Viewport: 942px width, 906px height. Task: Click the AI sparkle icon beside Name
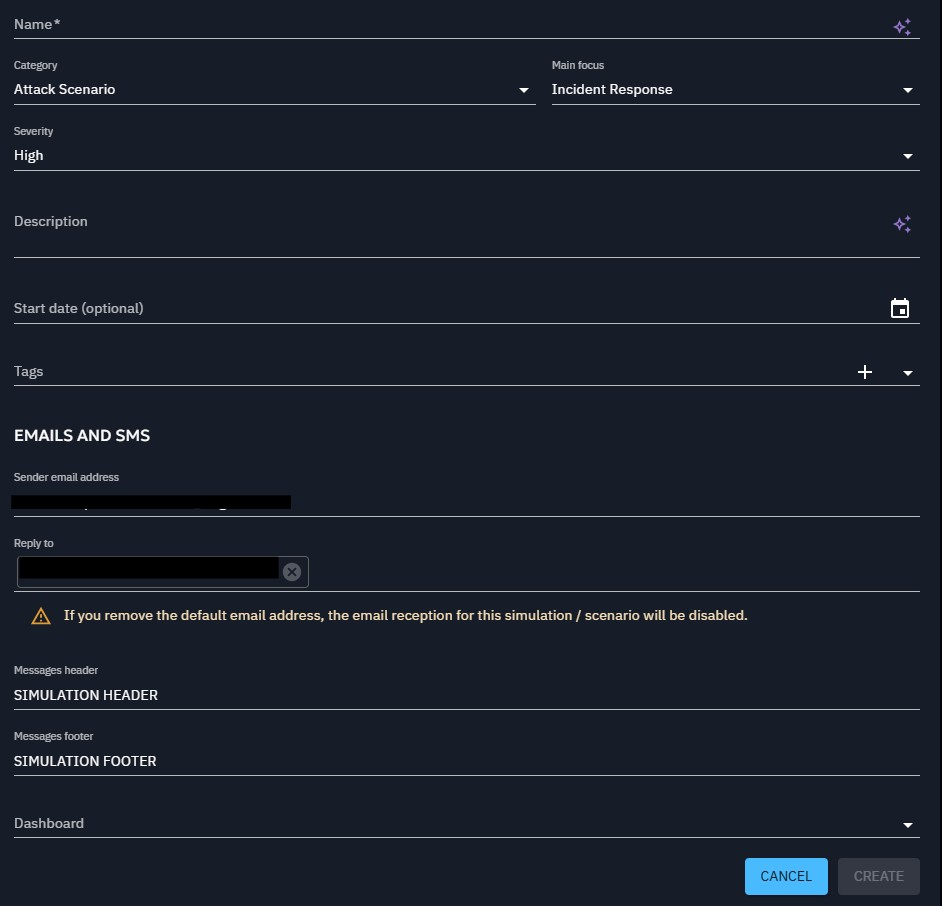click(x=901, y=27)
